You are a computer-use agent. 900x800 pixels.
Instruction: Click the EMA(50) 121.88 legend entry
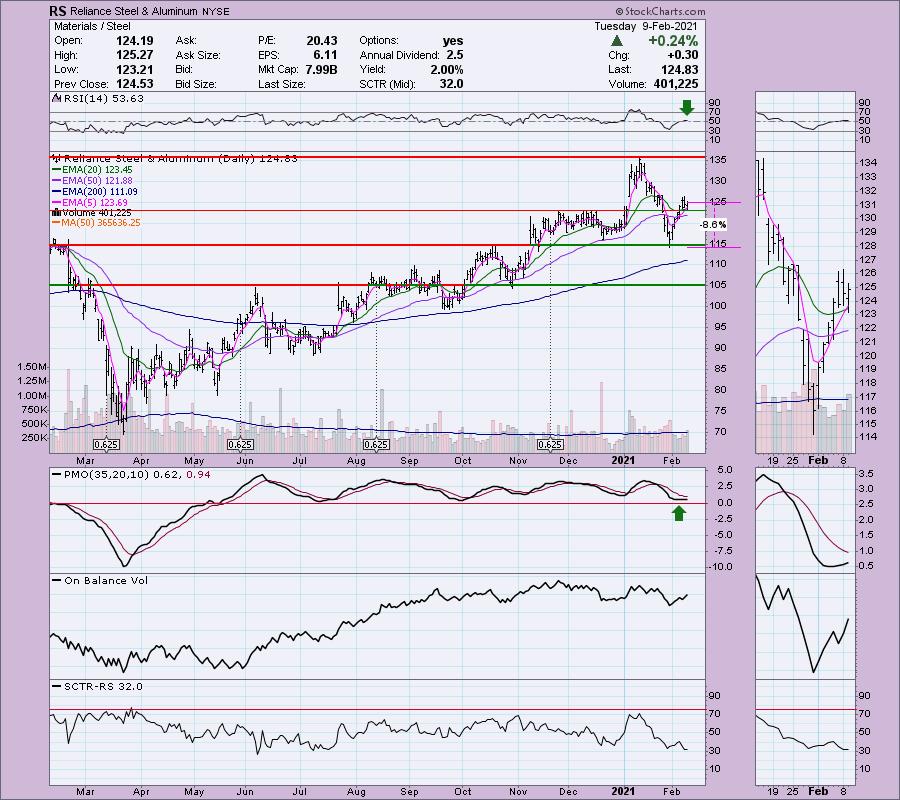click(92, 181)
